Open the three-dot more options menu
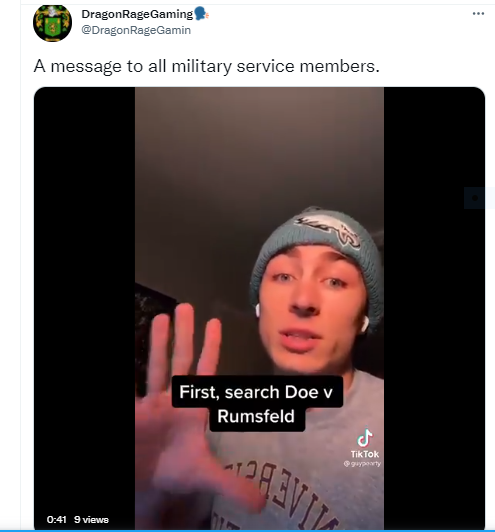The image size is (495, 532). (x=478, y=14)
